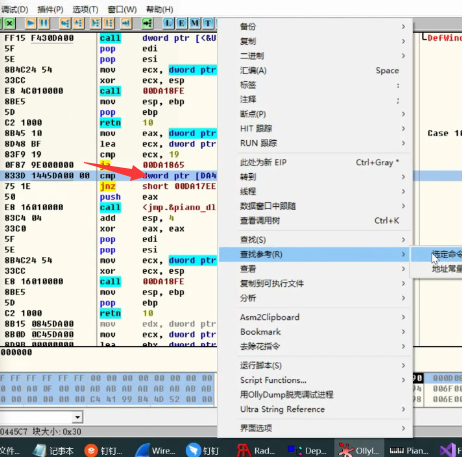Viewport: 462px width, 457px height.
Task: Click the green close-program X toolbar icon
Action: pos(10,23)
